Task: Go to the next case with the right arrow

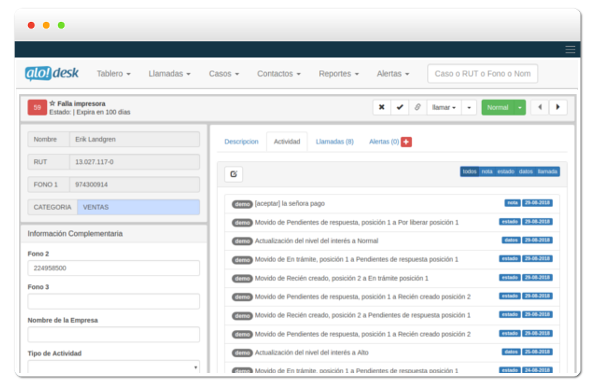Action: click(558, 107)
